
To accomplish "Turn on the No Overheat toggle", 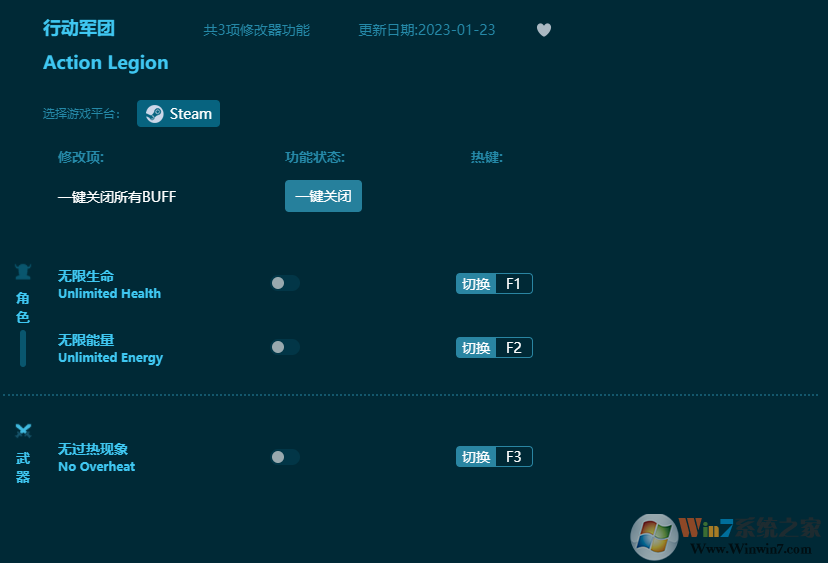I will pos(285,457).
